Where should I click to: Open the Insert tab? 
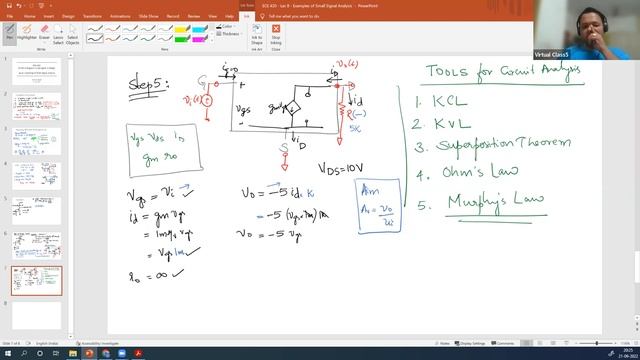pos(49,16)
